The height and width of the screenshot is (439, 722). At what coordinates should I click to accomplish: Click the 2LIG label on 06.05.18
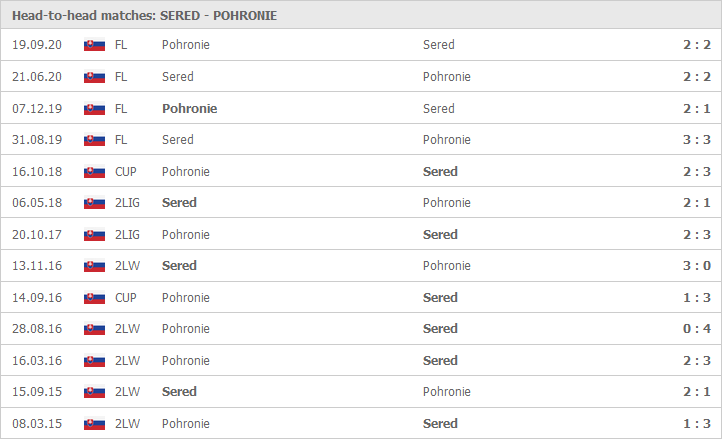pos(127,203)
